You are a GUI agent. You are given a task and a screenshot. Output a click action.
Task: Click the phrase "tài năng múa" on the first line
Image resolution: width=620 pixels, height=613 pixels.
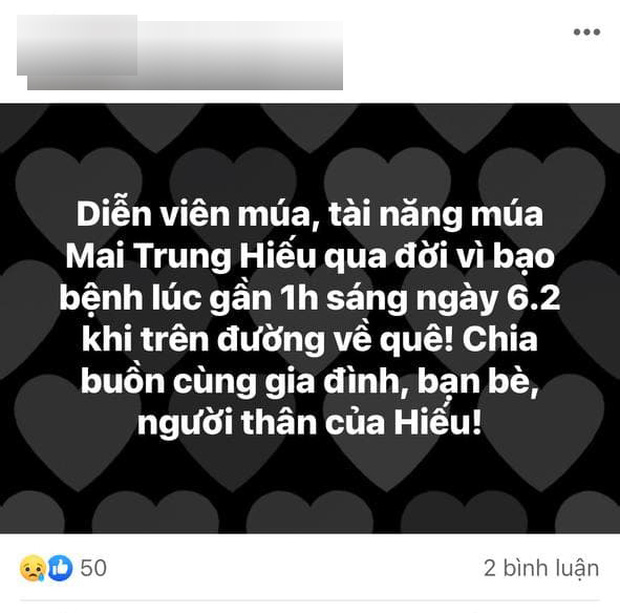[436, 215]
